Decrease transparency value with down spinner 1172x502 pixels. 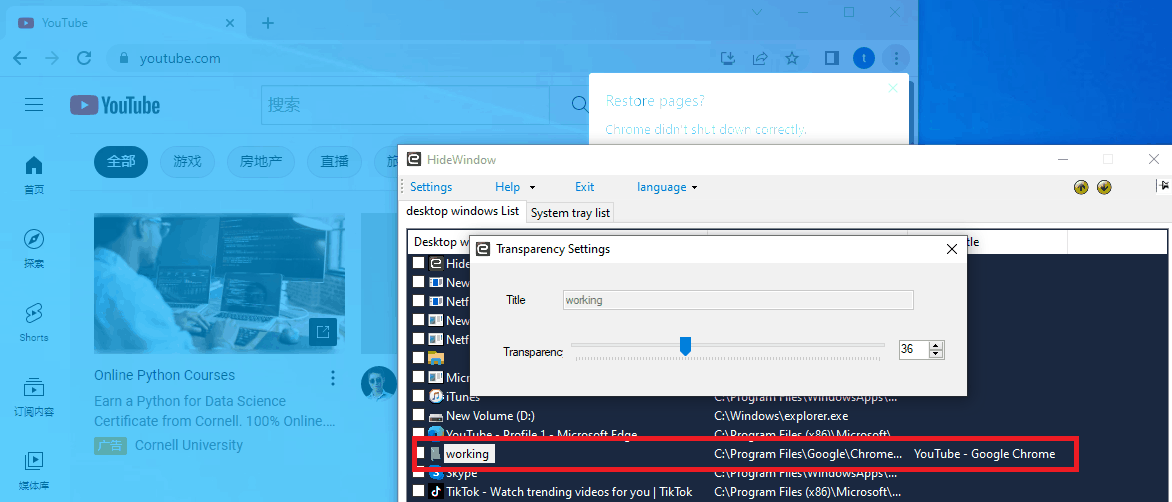point(936,353)
